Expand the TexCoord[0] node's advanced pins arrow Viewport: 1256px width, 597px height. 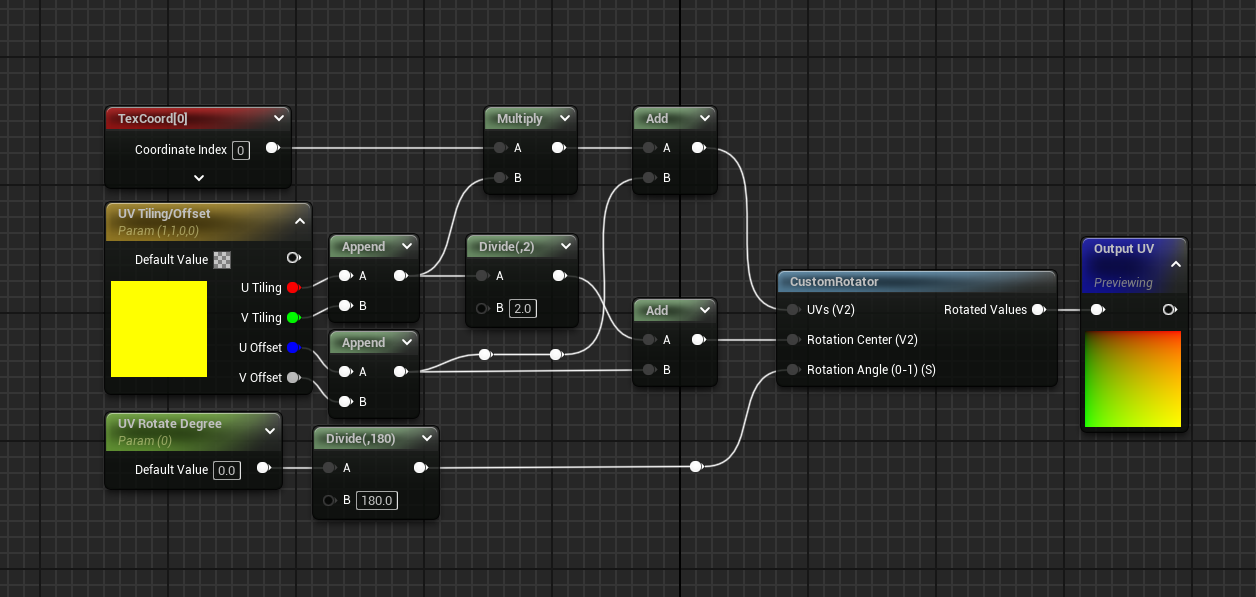199,178
